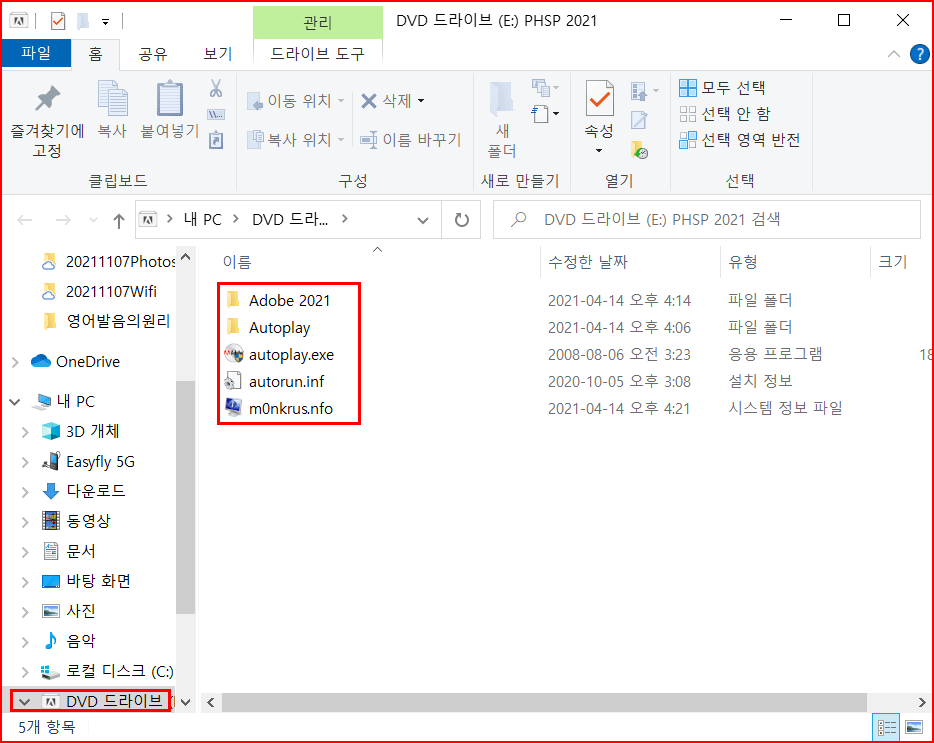
Task: Collapse the DVD 드라이브 tree node
Action: coord(24,702)
